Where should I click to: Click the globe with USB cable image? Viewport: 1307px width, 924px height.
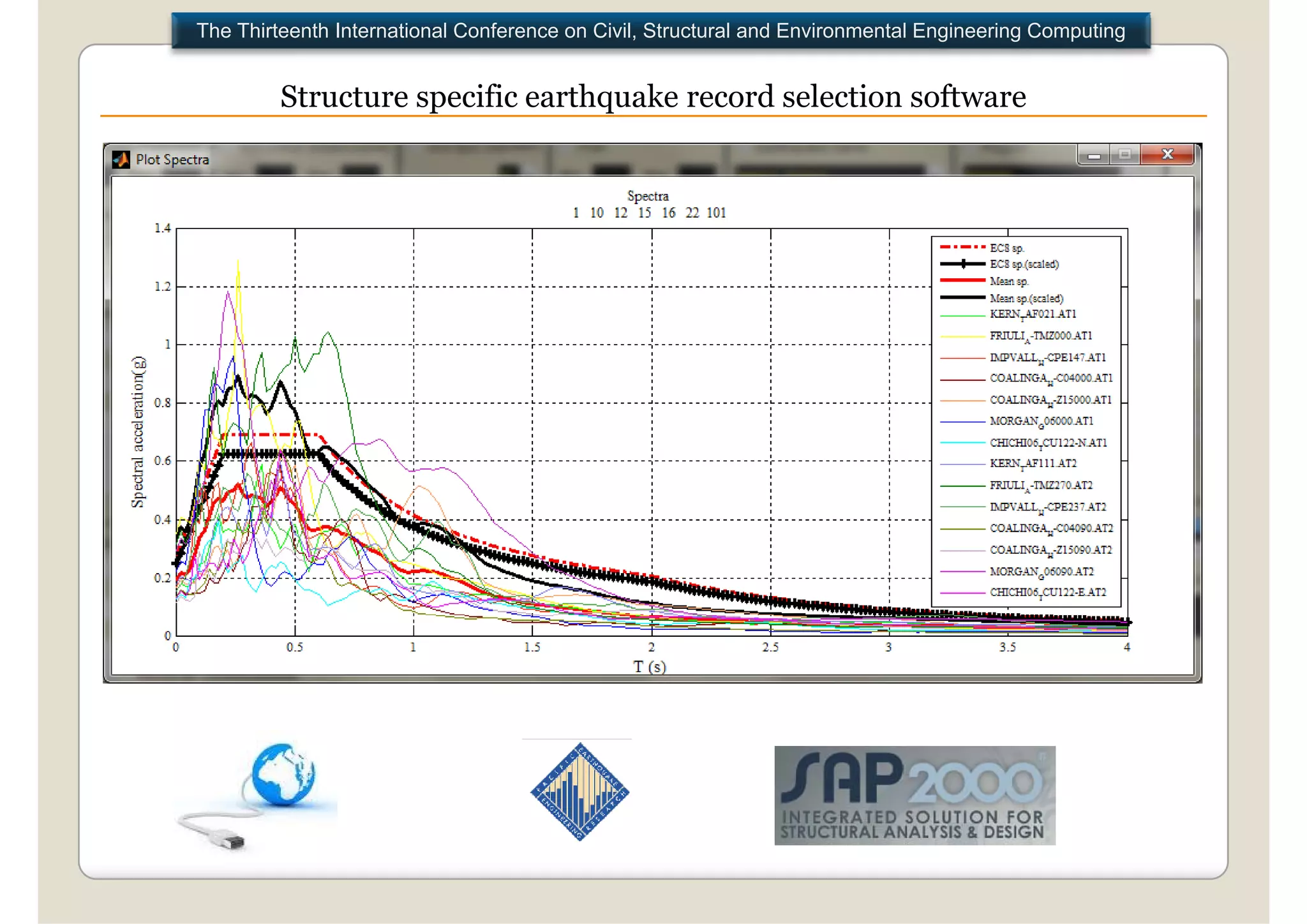pos(257,796)
